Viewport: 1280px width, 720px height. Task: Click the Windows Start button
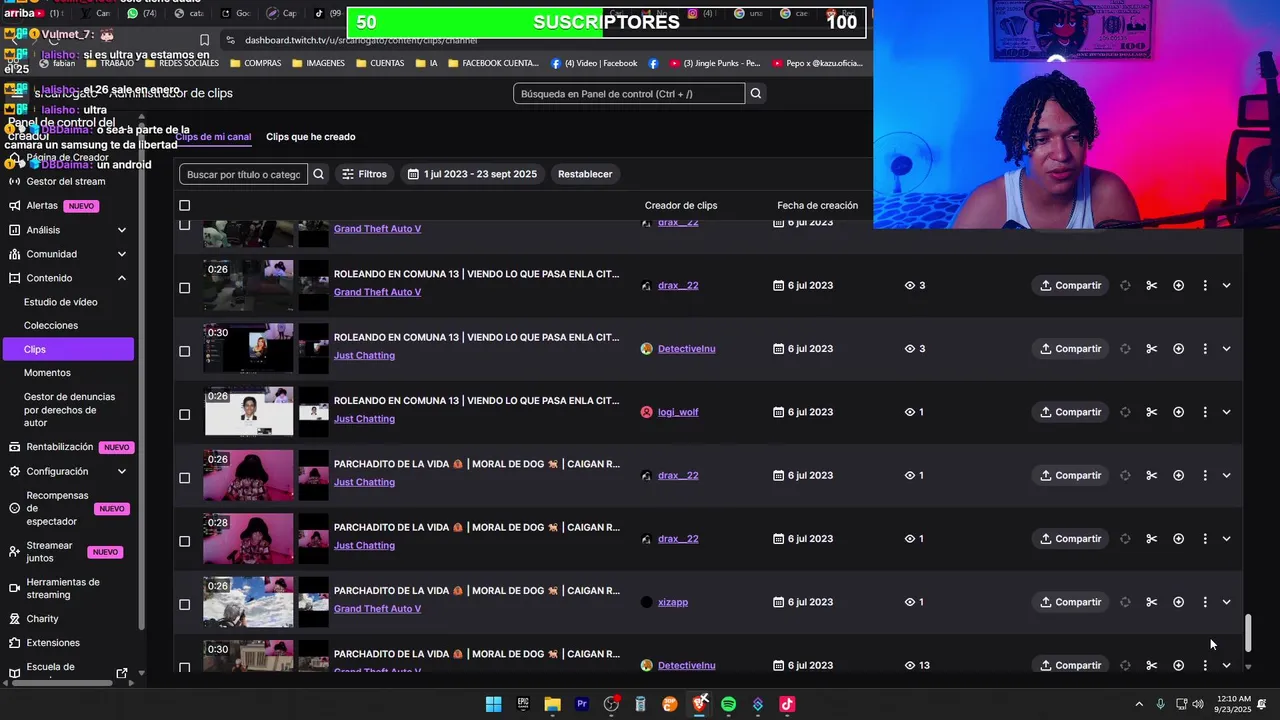[x=493, y=704]
